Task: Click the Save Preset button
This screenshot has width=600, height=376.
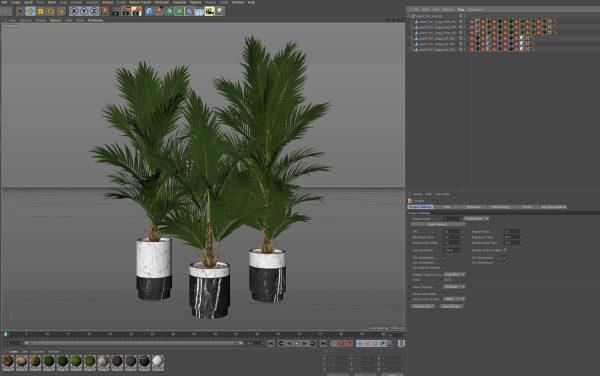Action: pyautogui.click(x=452, y=306)
